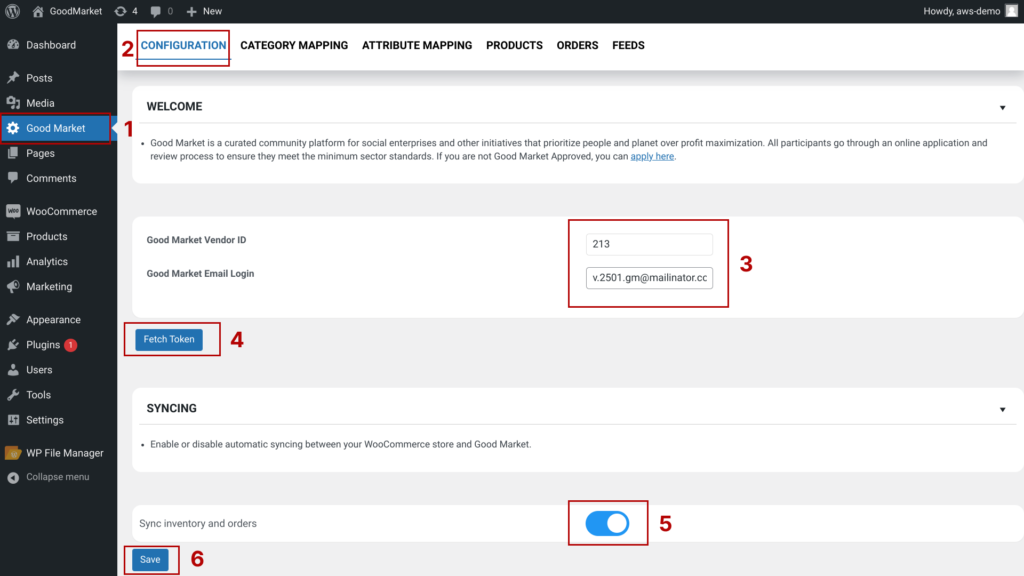Viewport: 1024px width, 576px height.
Task: Open the Dashboard sidebar icon
Action: [13, 45]
